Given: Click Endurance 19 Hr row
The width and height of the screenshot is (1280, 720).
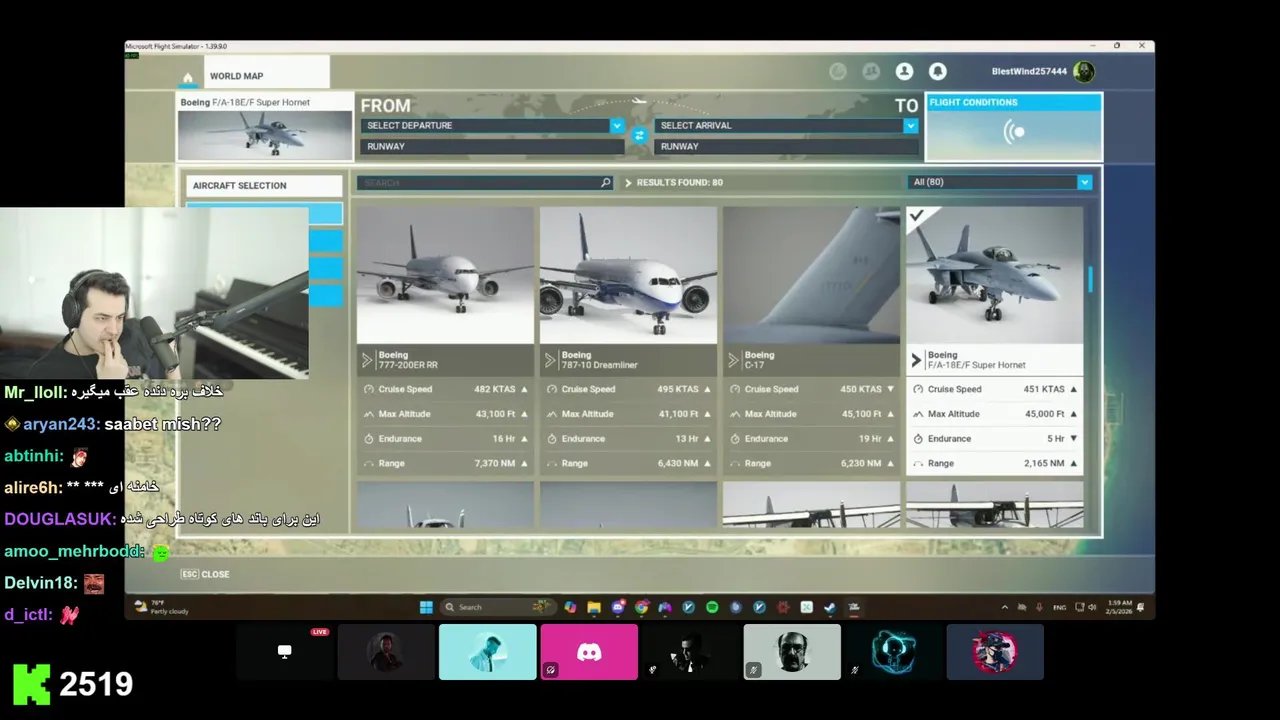Looking at the screenshot, I should pyautogui.click(x=811, y=439).
